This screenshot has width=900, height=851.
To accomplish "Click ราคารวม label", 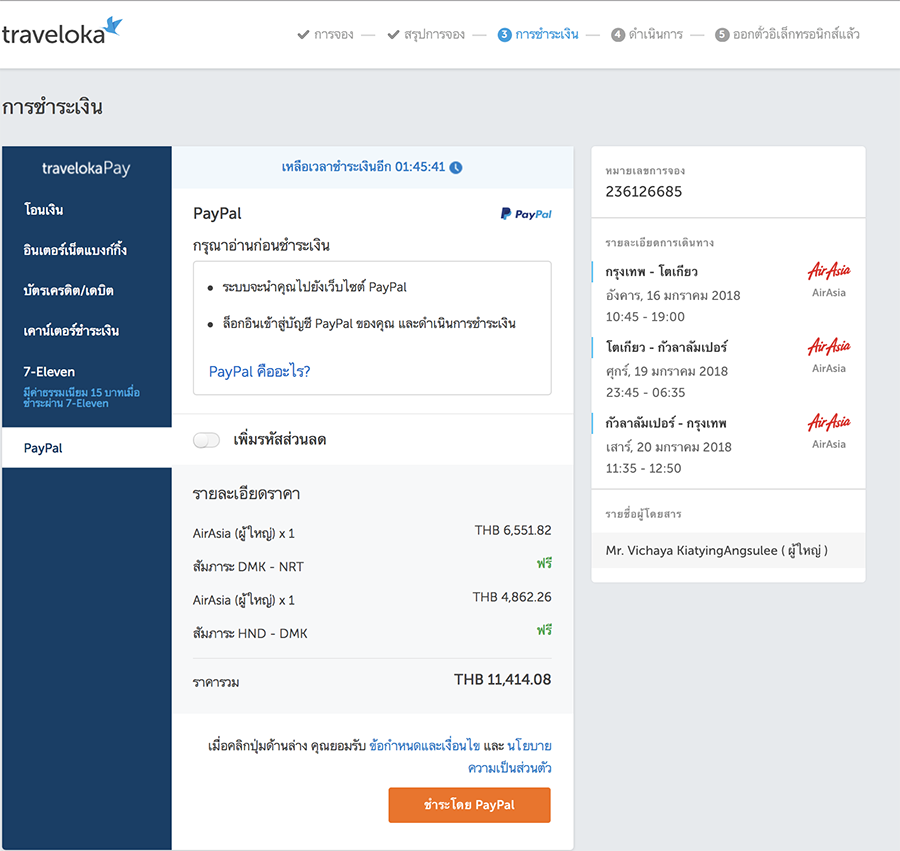I will [x=216, y=682].
